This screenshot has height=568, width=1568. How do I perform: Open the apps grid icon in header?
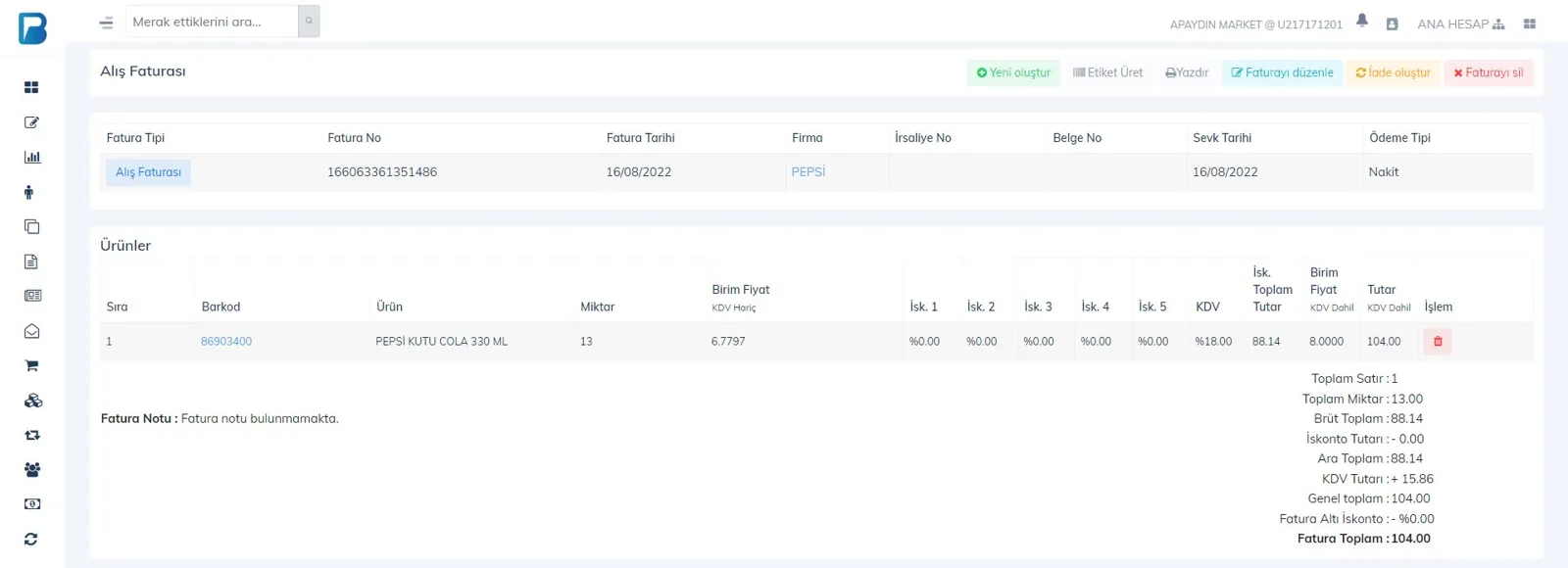pyautogui.click(x=1530, y=24)
